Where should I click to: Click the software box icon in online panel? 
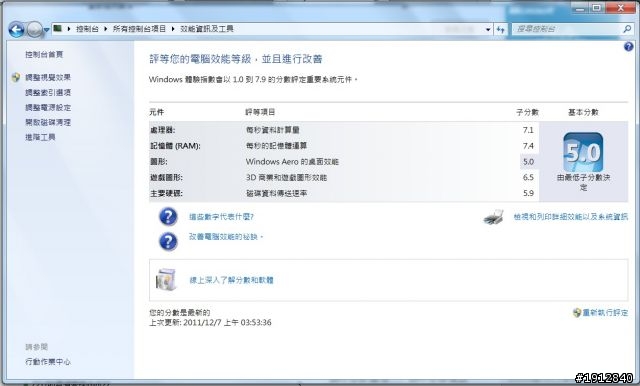coord(166,280)
